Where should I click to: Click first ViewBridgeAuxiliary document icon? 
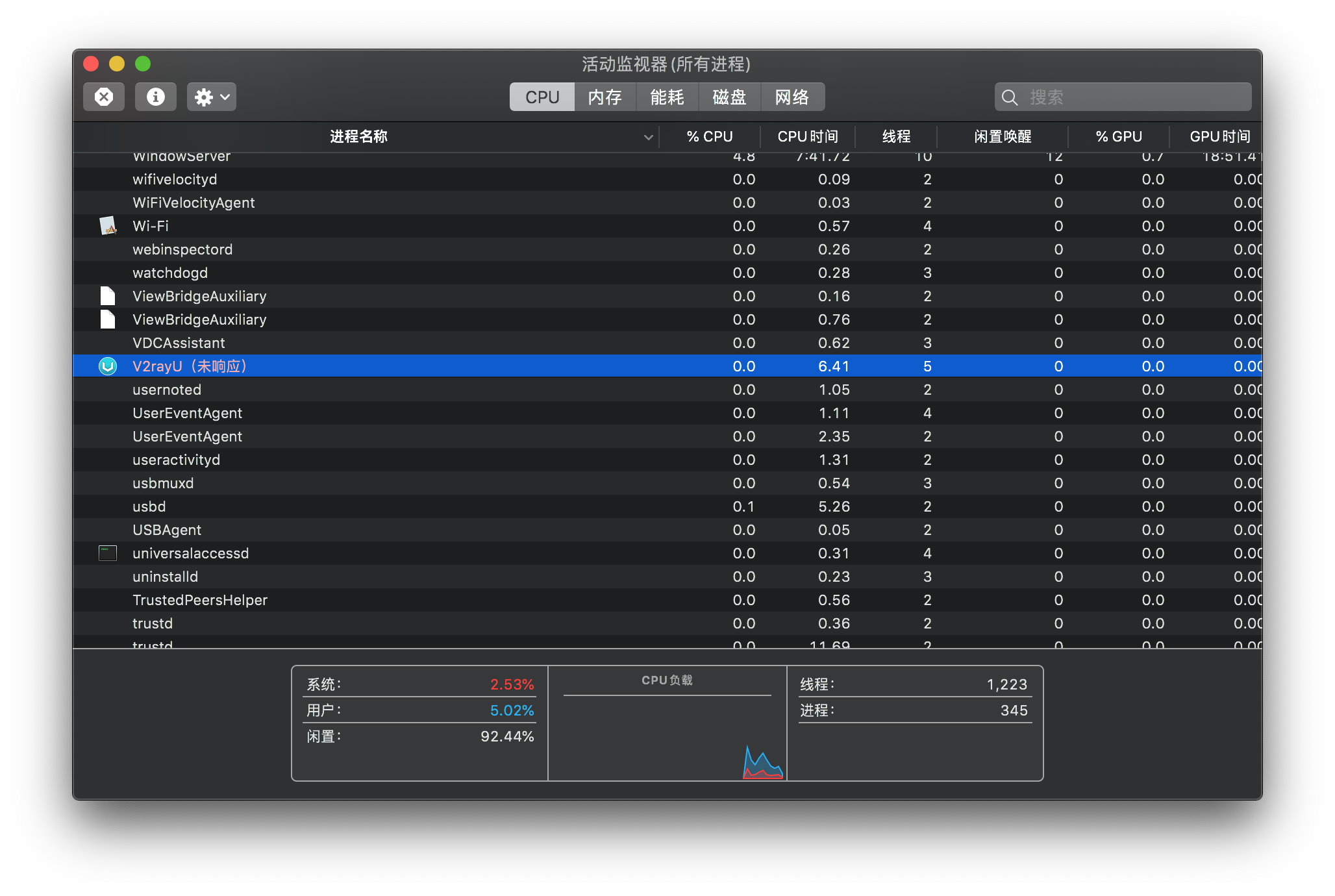tap(108, 296)
